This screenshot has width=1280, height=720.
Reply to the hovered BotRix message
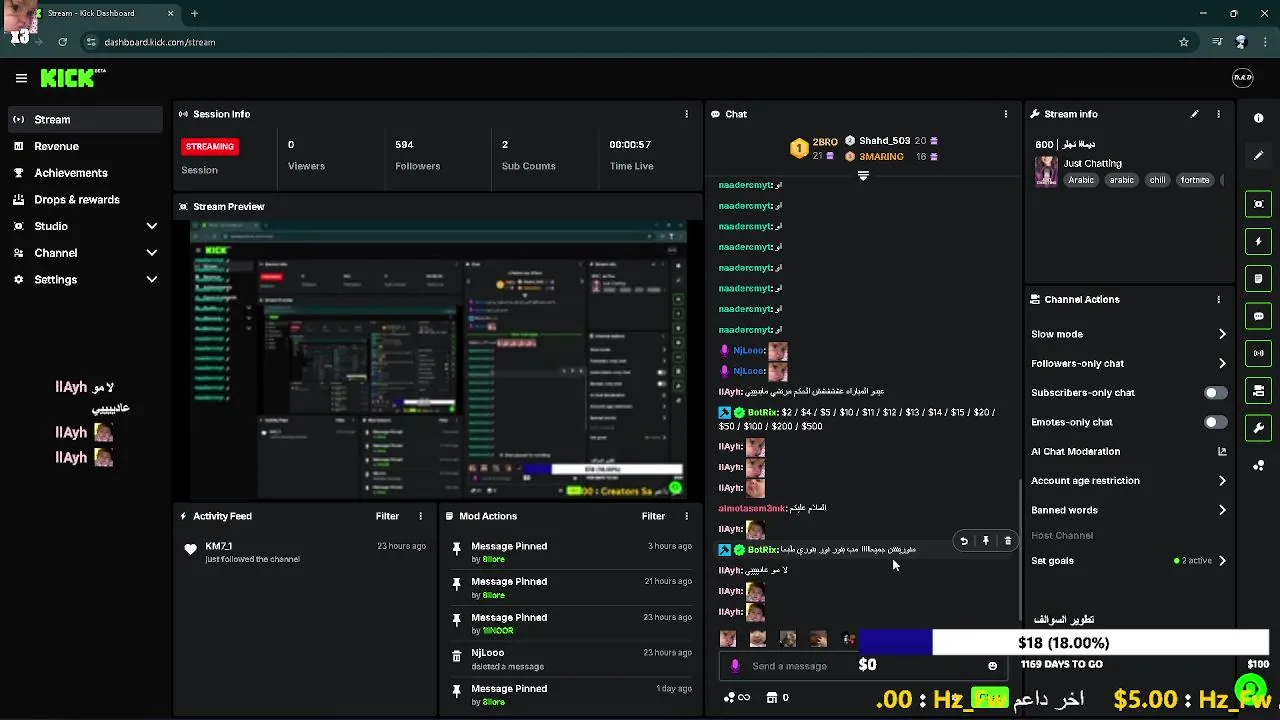964,541
